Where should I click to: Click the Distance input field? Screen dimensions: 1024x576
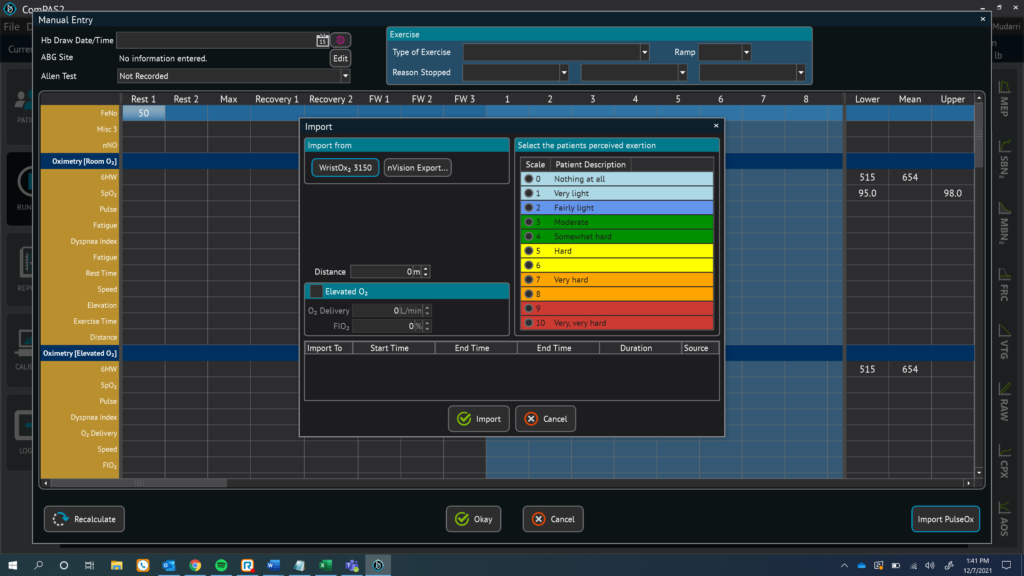click(385, 272)
